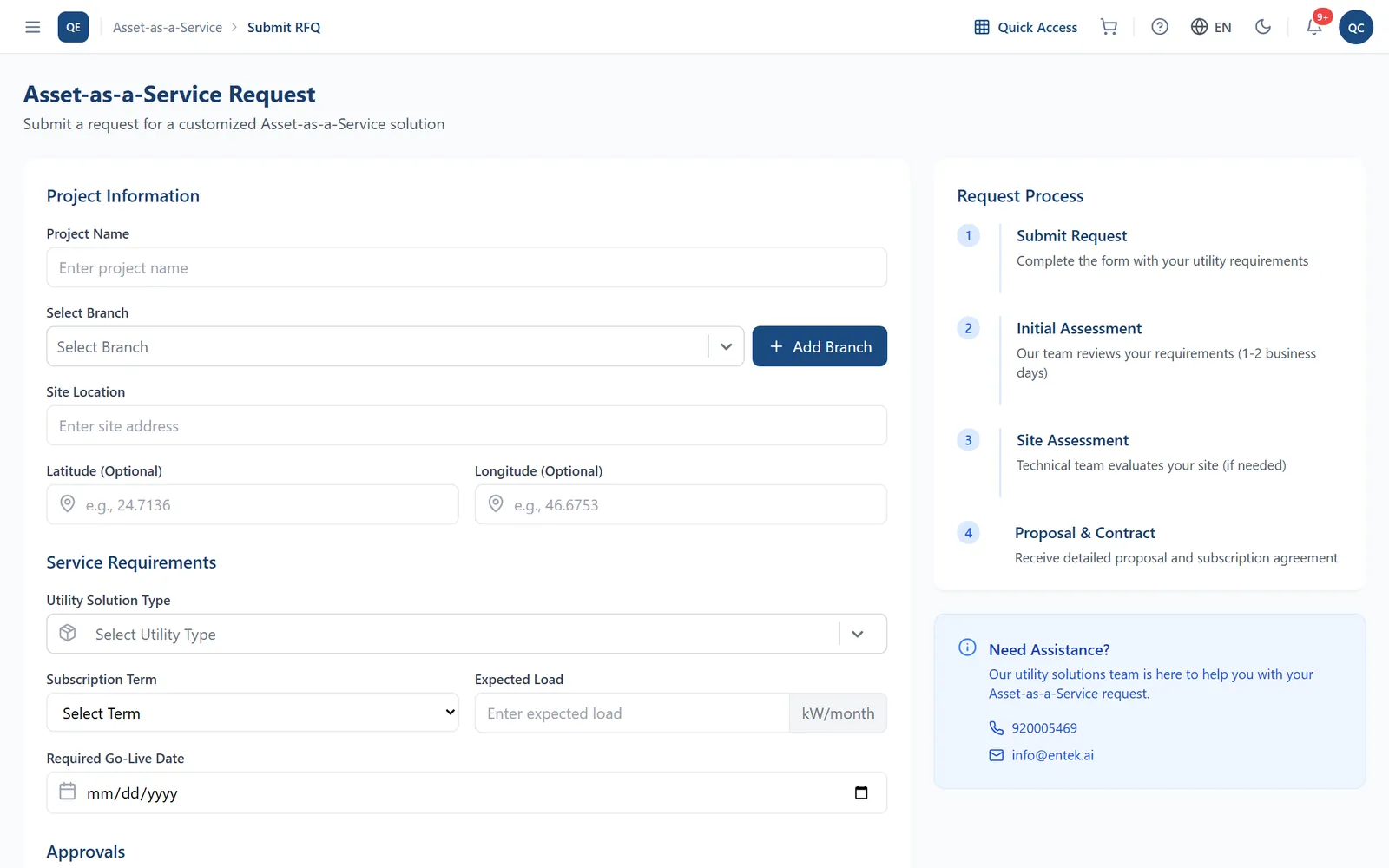Click the map pin icon in Latitude field
1389x868 pixels.
67,504
